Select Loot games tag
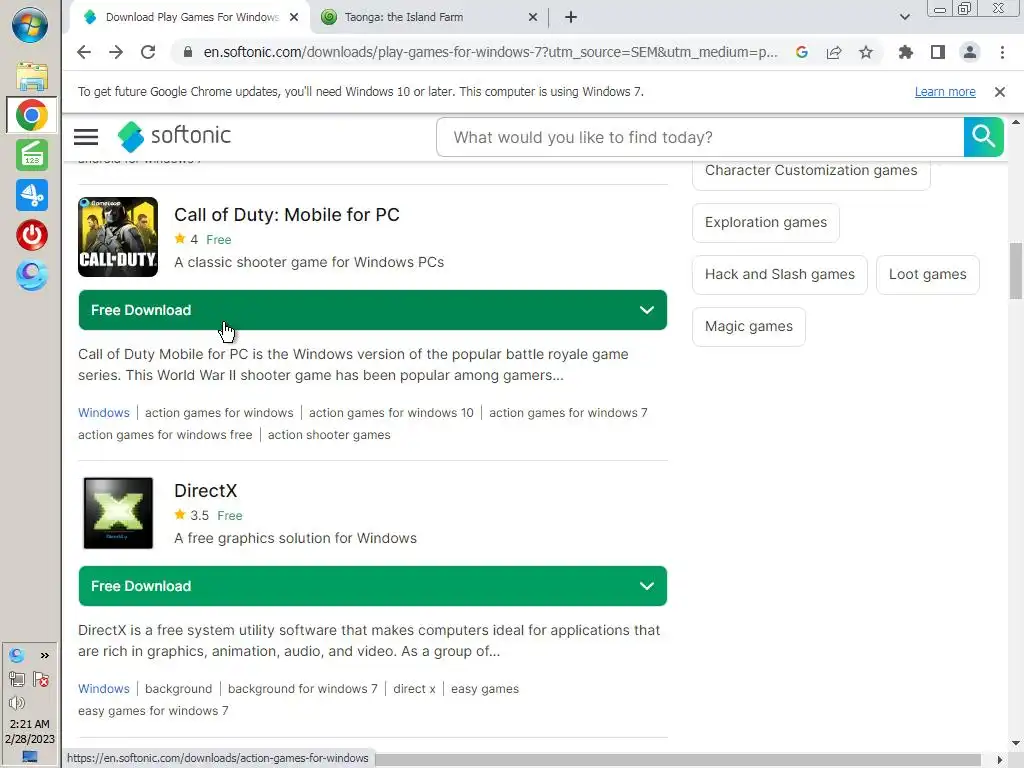1024x768 pixels. pos(927,275)
